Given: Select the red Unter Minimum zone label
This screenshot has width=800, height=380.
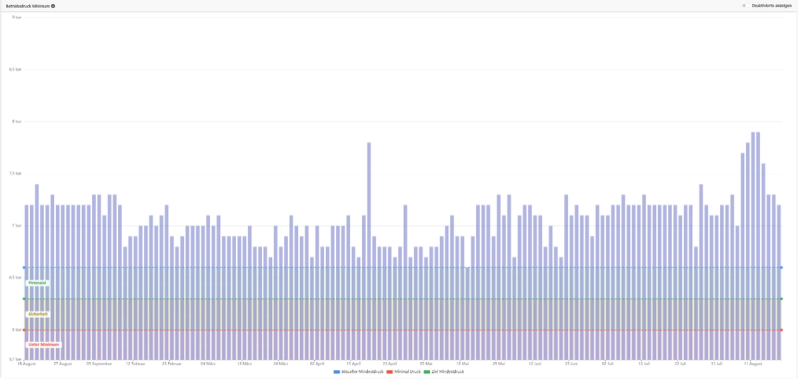Looking at the screenshot, I should pos(43,345).
